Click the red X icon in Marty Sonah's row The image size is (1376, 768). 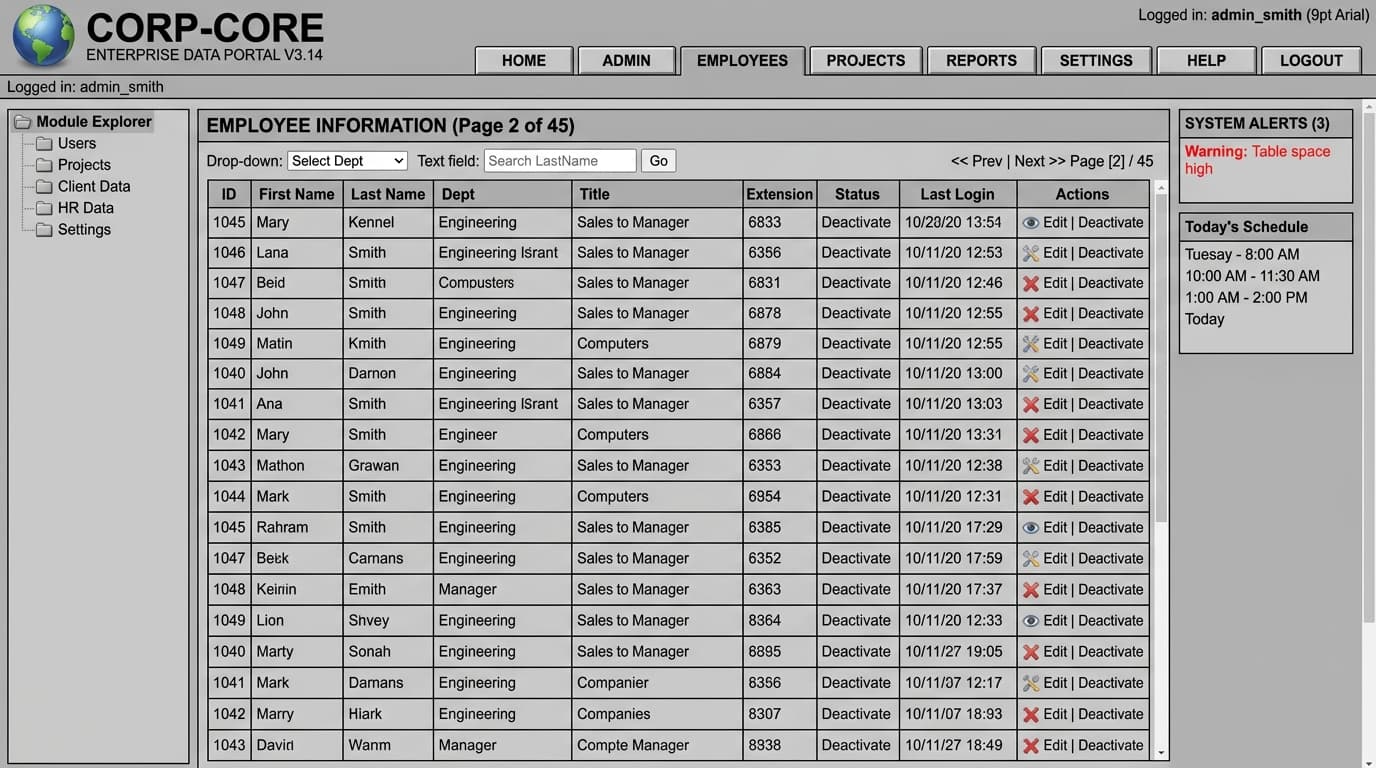[1031, 651]
